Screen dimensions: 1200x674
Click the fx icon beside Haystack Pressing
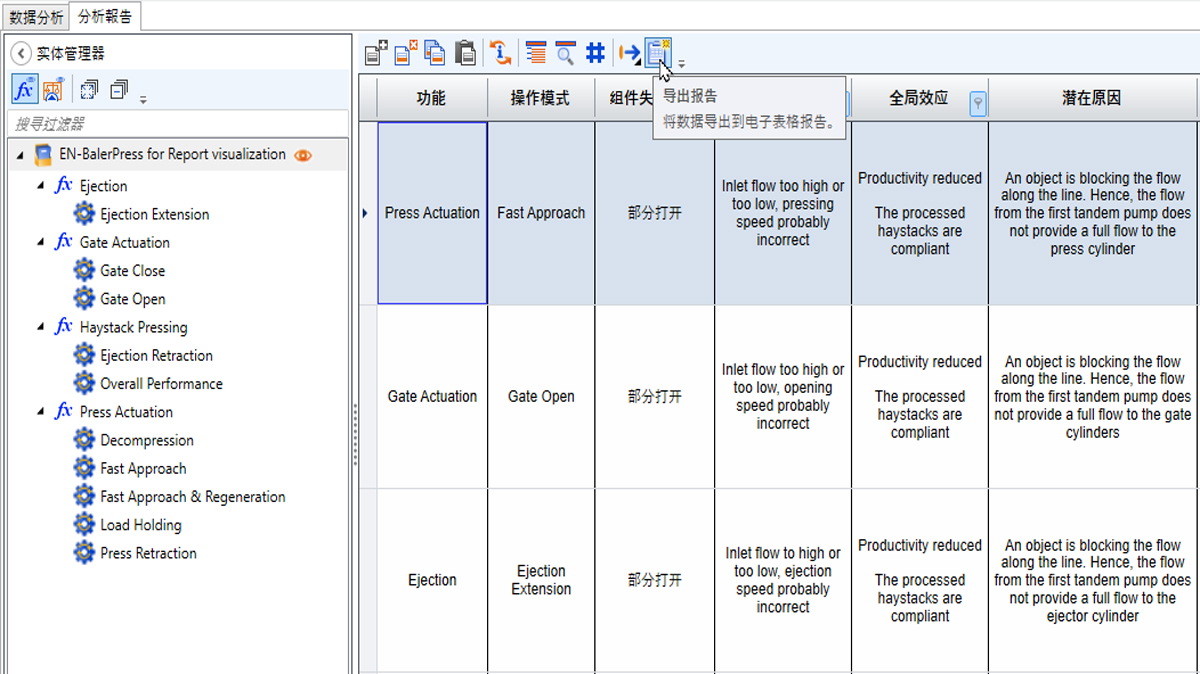[x=64, y=327]
